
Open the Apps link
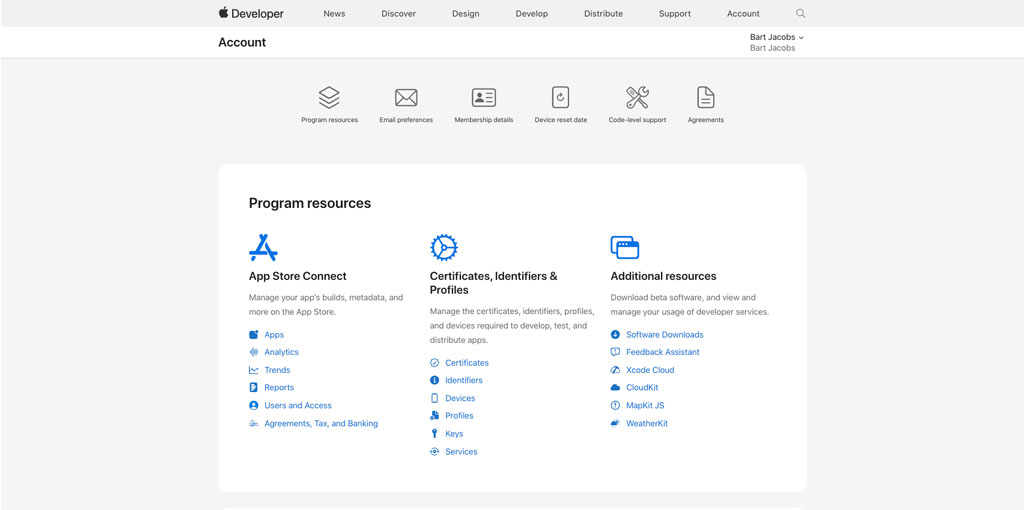tap(274, 334)
